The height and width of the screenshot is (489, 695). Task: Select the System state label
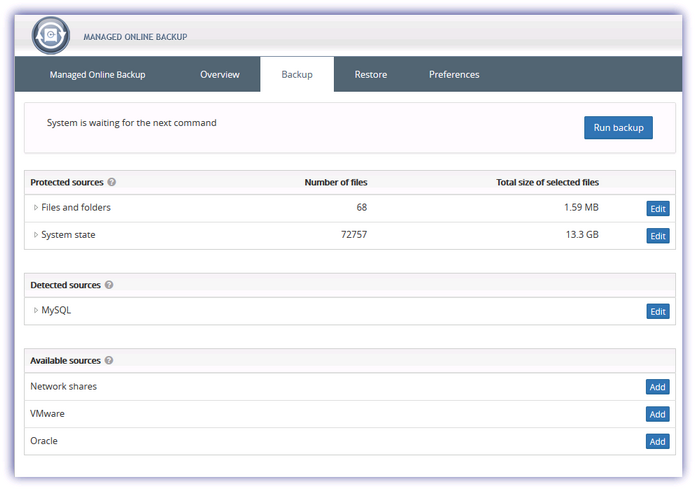(68, 235)
